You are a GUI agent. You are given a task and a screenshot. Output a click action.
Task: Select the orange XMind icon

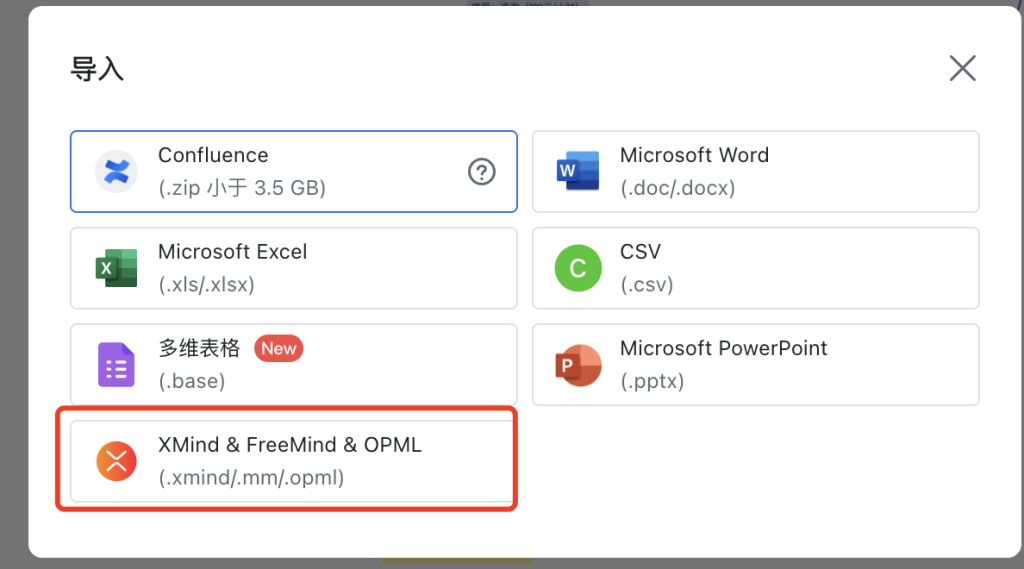(116, 461)
